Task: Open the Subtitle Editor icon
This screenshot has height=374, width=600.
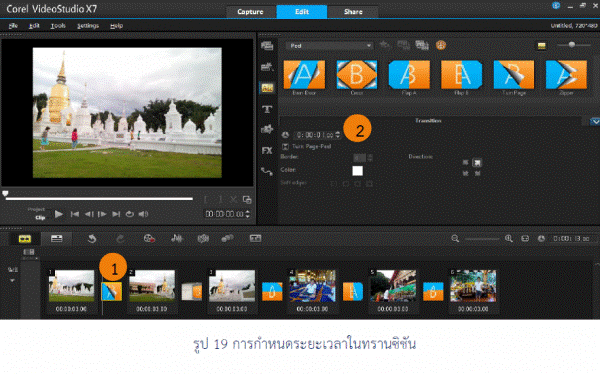Action: coord(255,238)
